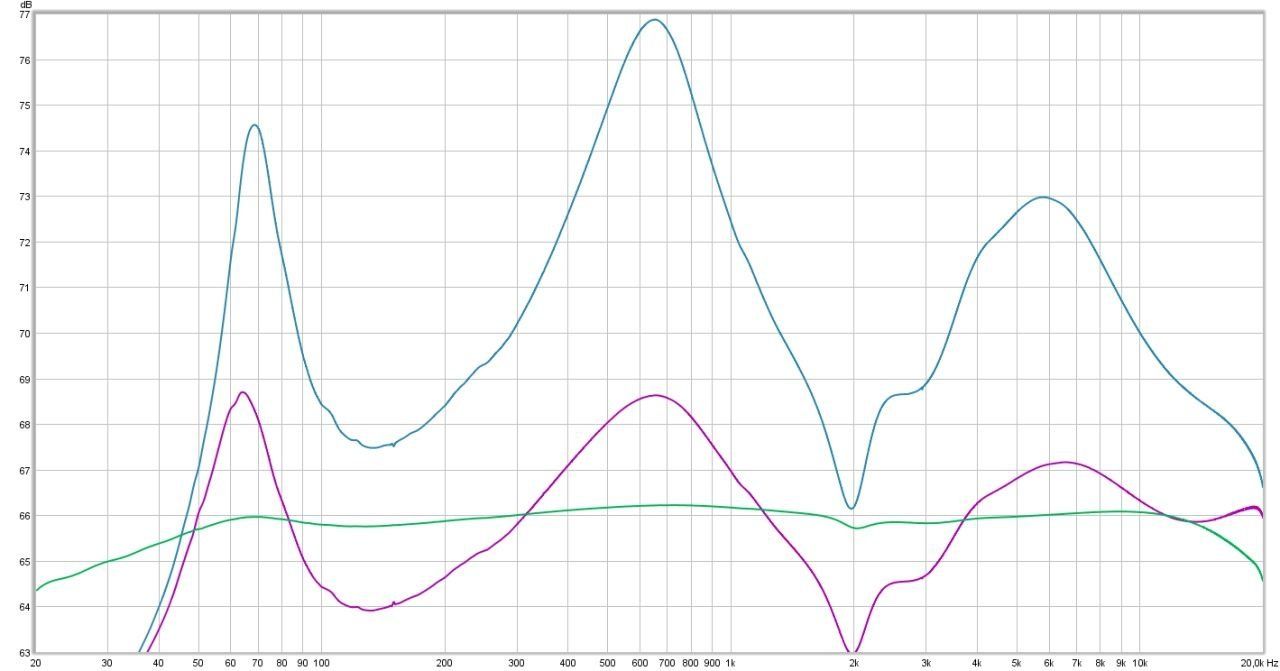Click the dB unit label atop the vertical axis
Screen dimensions: 1280x671
tap(25, 4)
